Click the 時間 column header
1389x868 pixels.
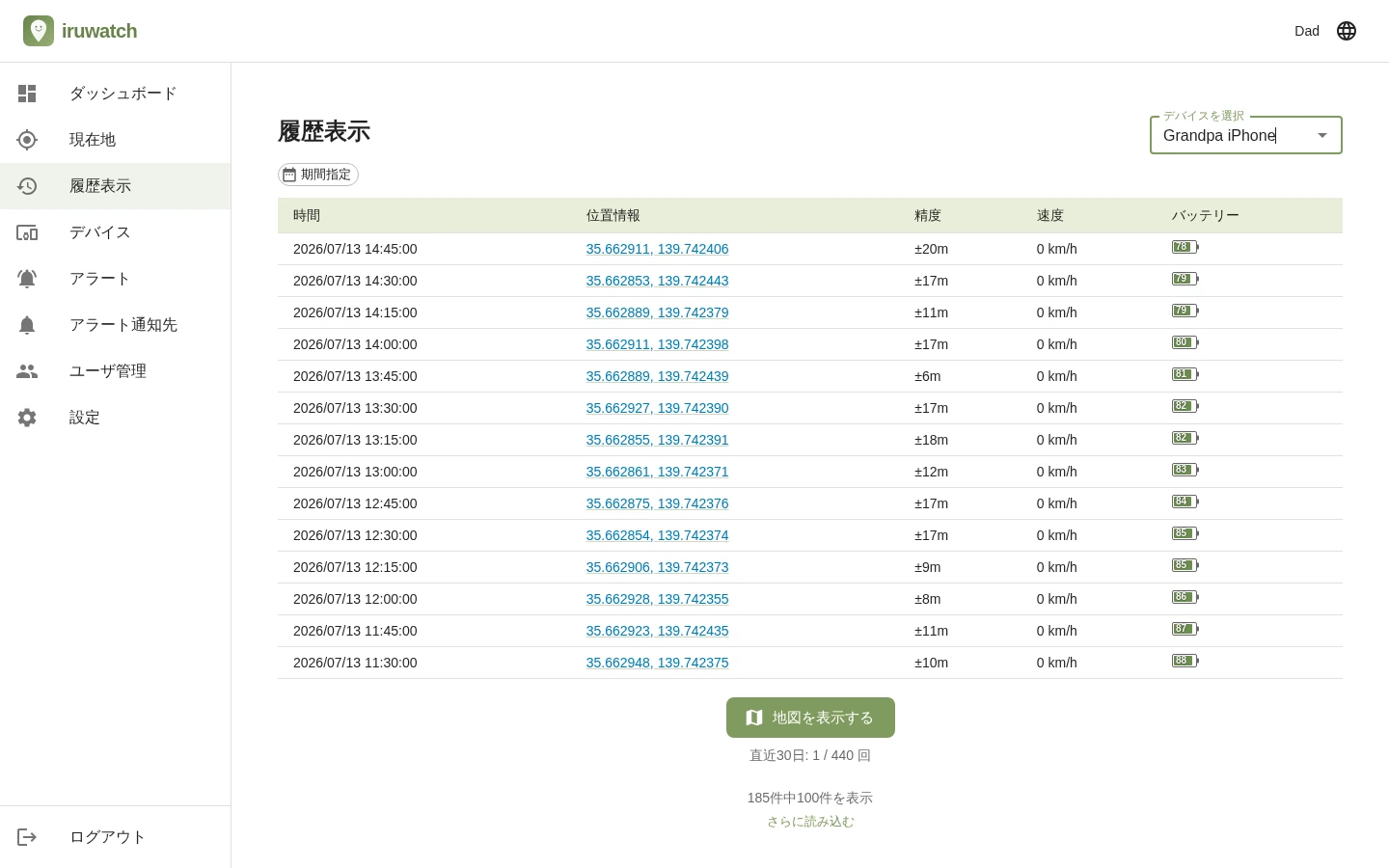(x=307, y=216)
